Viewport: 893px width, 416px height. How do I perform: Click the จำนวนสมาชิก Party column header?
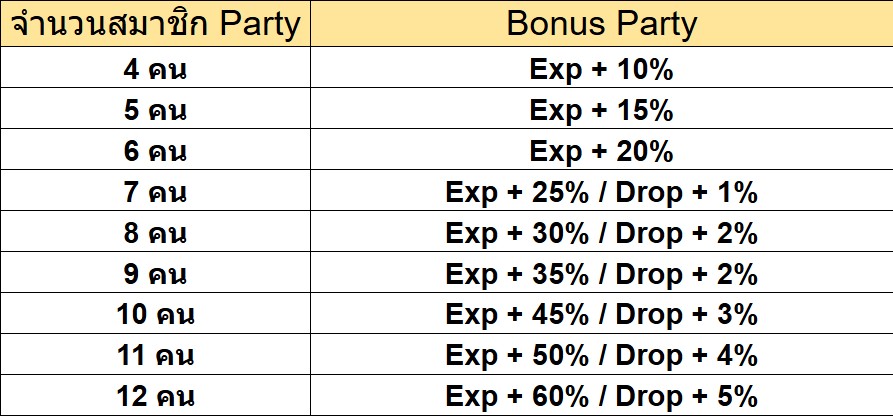pos(155,23)
